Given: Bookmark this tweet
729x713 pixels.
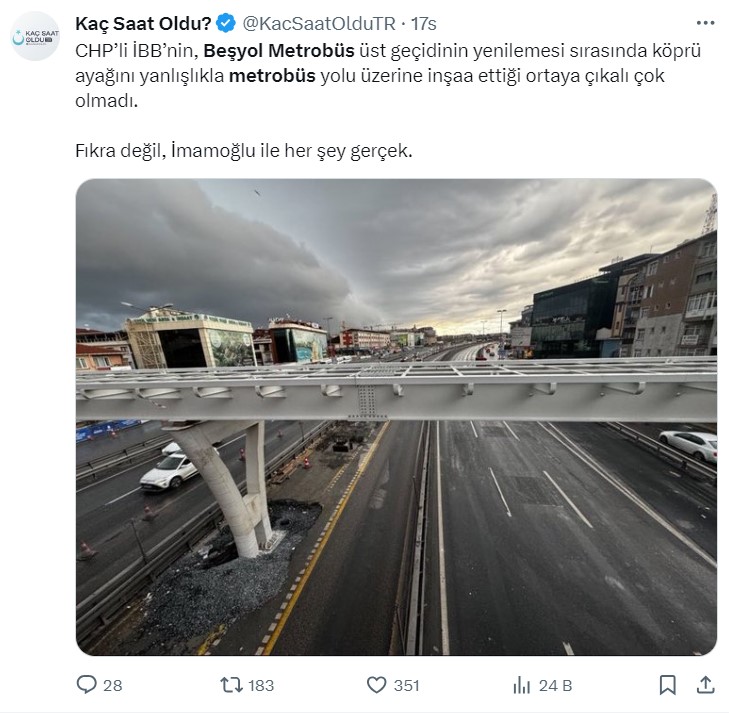Looking at the screenshot, I should (x=668, y=685).
